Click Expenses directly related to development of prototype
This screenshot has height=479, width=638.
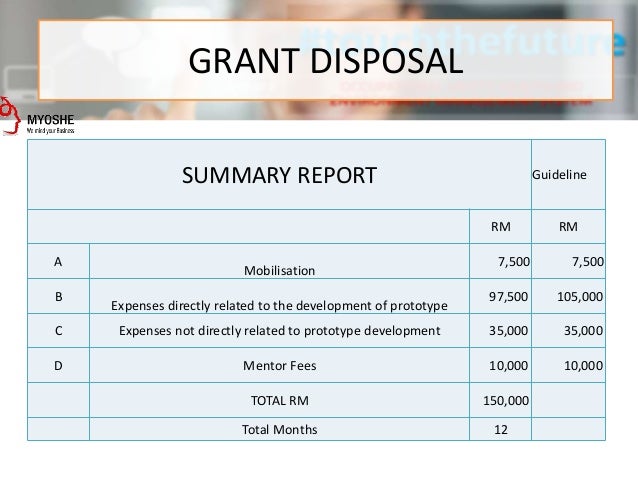tap(279, 306)
